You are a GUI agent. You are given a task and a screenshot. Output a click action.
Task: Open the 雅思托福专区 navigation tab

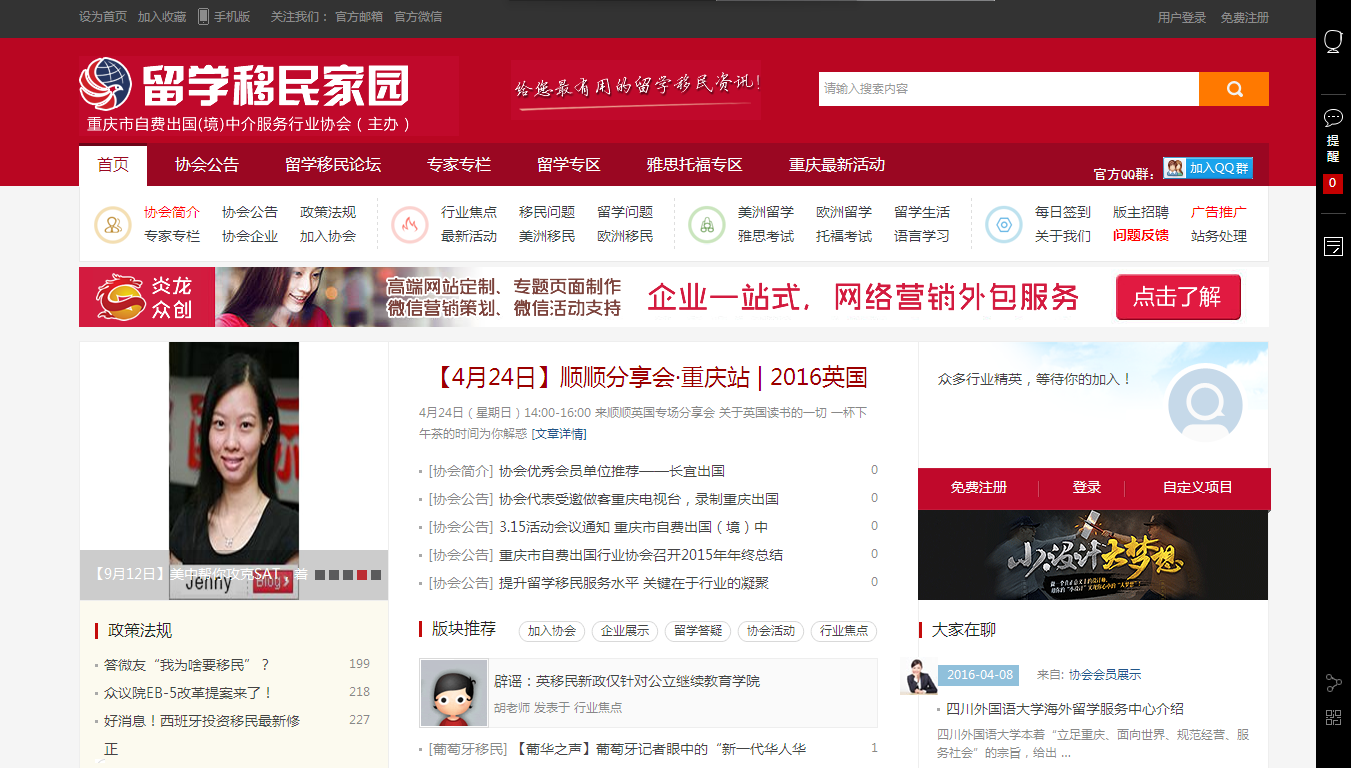[x=695, y=165]
